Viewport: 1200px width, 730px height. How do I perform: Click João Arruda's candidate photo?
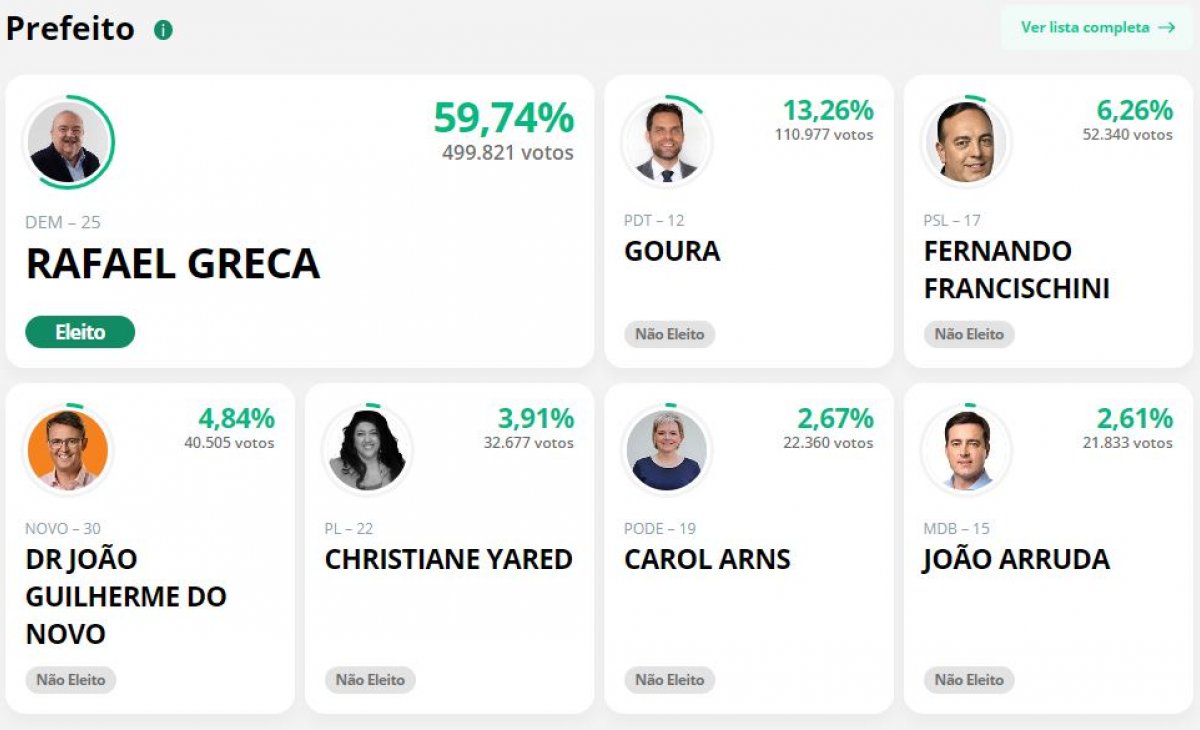(x=966, y=449)
